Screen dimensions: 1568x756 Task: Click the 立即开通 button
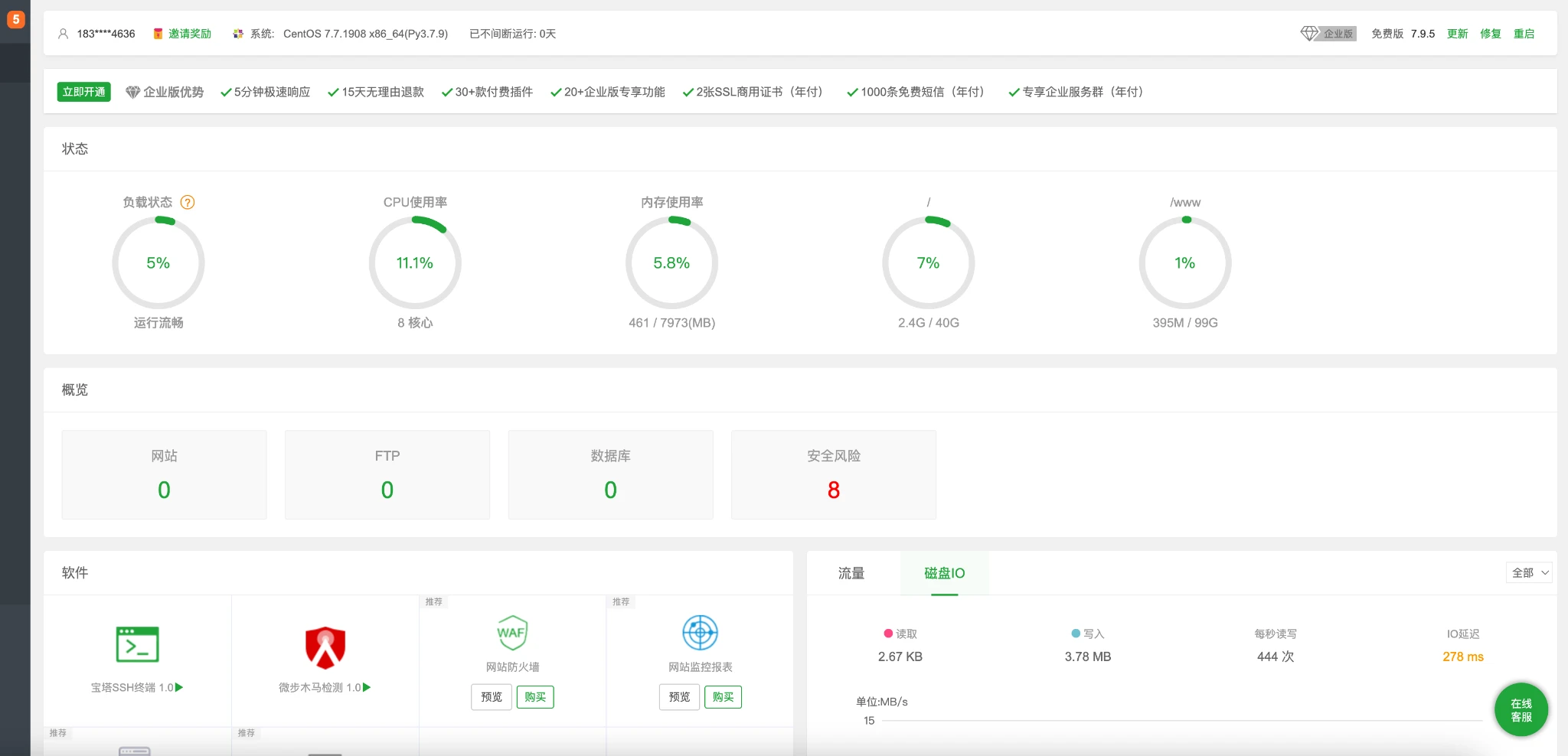pyautogui.click(x=84, y=92)
